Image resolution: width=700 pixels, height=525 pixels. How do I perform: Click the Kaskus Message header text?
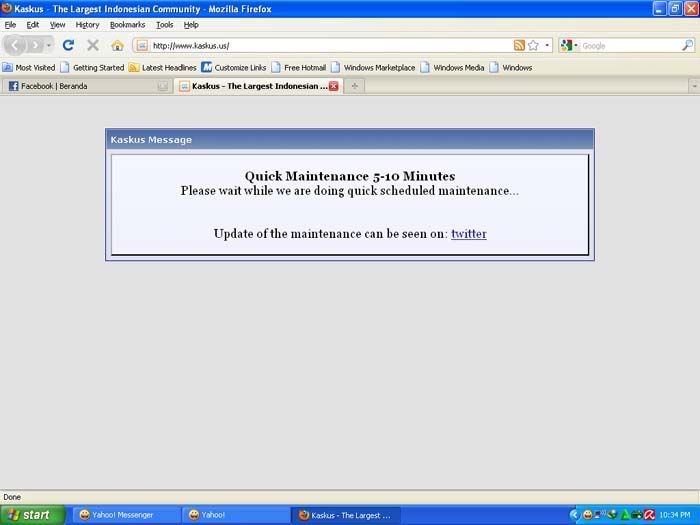click(151, 140)
